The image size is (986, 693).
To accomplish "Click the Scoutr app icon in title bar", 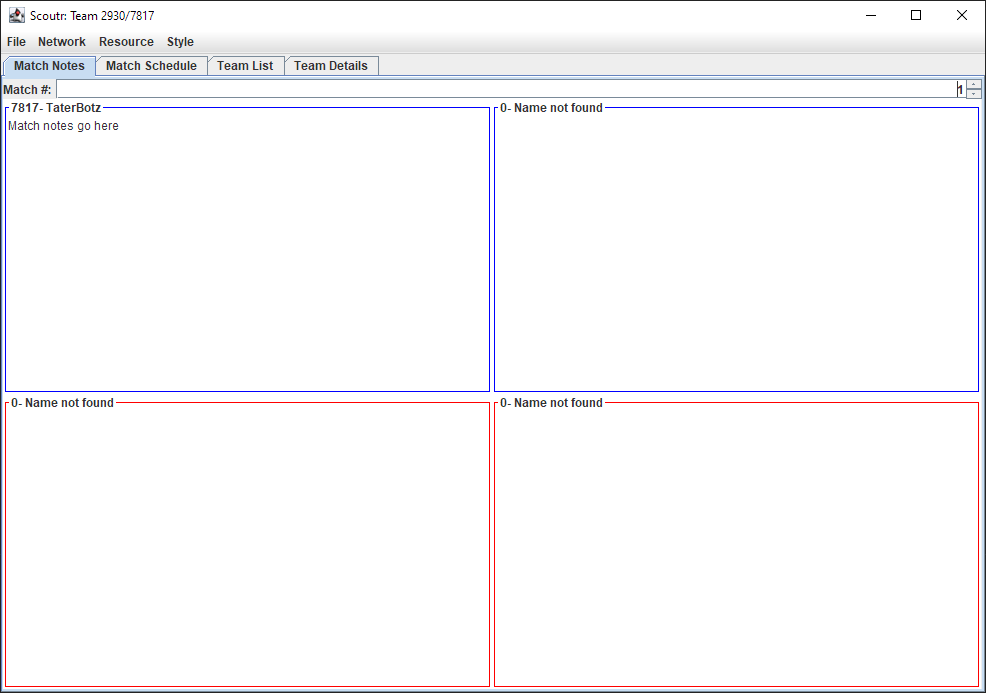I will [16, 16].
